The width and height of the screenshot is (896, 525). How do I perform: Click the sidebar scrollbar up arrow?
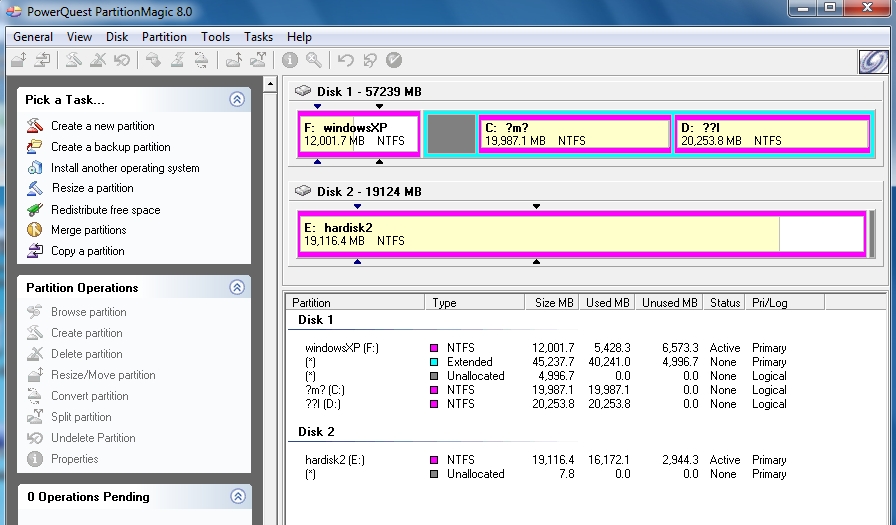pos(270,85)
